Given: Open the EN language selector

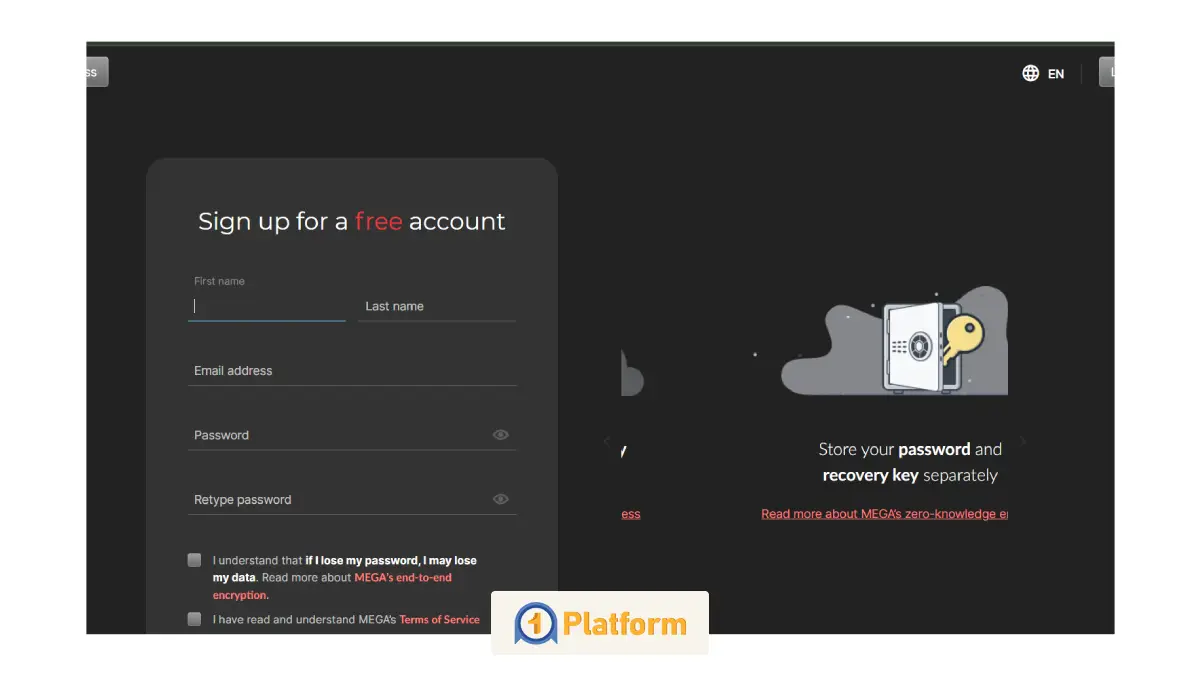Looking at the screenshot, I should pos(1055,74).
